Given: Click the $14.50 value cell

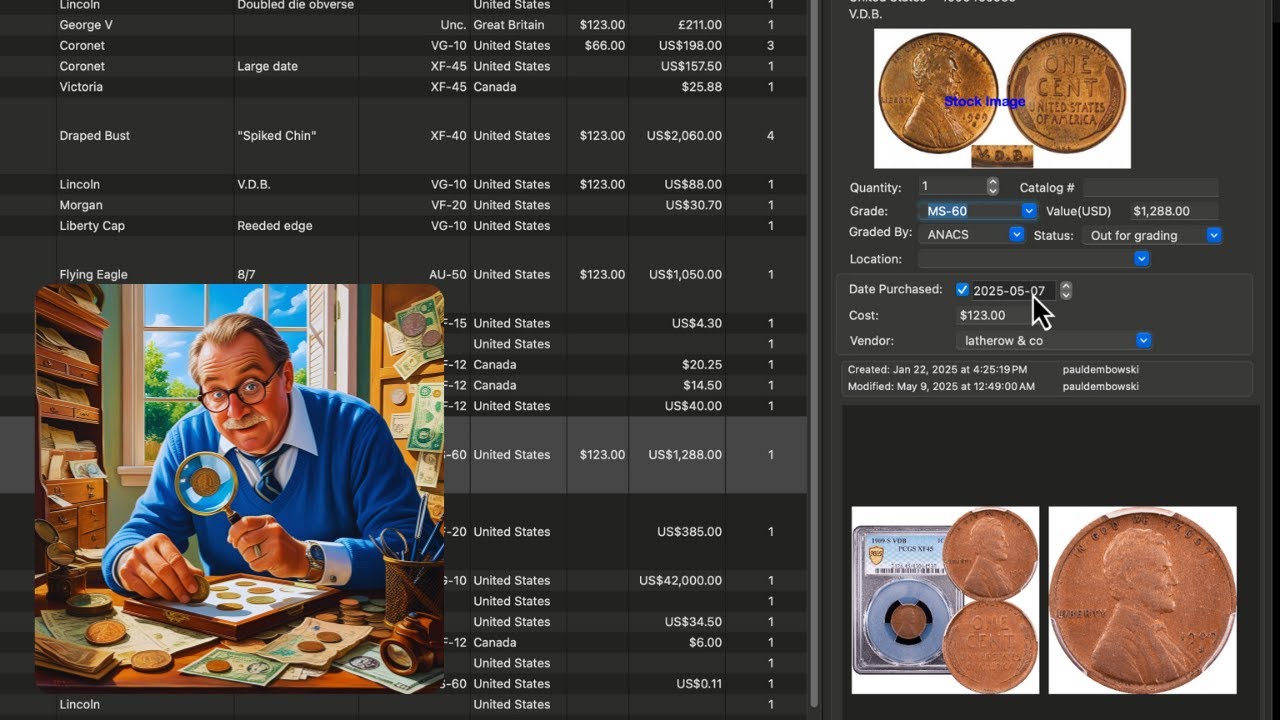Looking at the screenshot, I should pos(701,385).
